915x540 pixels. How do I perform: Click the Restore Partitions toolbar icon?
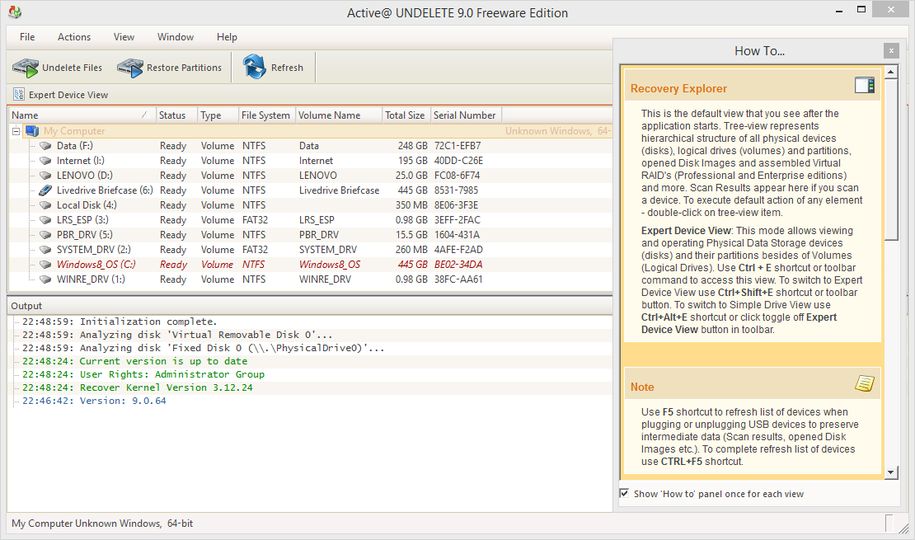click(130, 68)
